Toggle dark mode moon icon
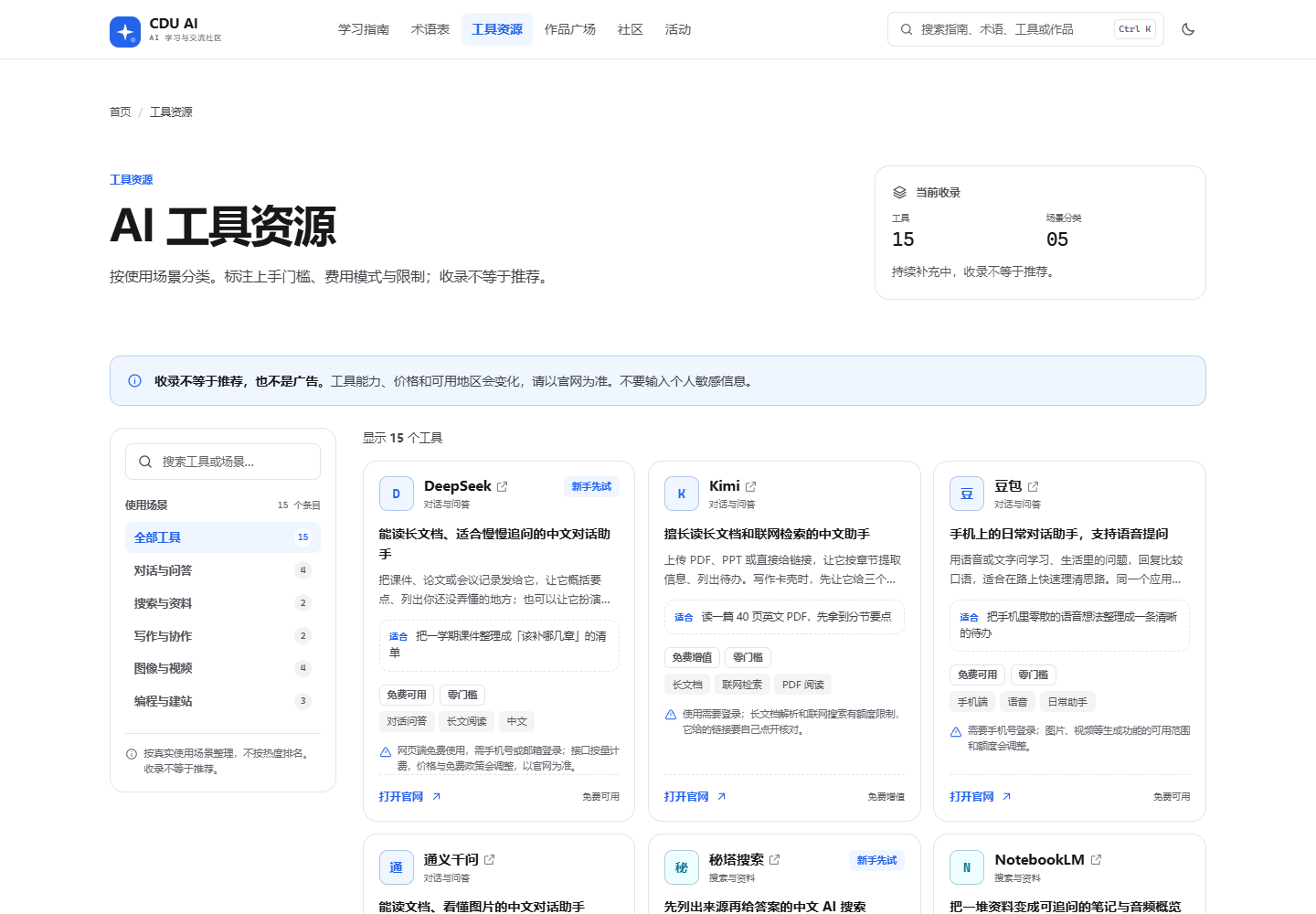This screenshot has width=1316, height=914. click(1188, 29)
